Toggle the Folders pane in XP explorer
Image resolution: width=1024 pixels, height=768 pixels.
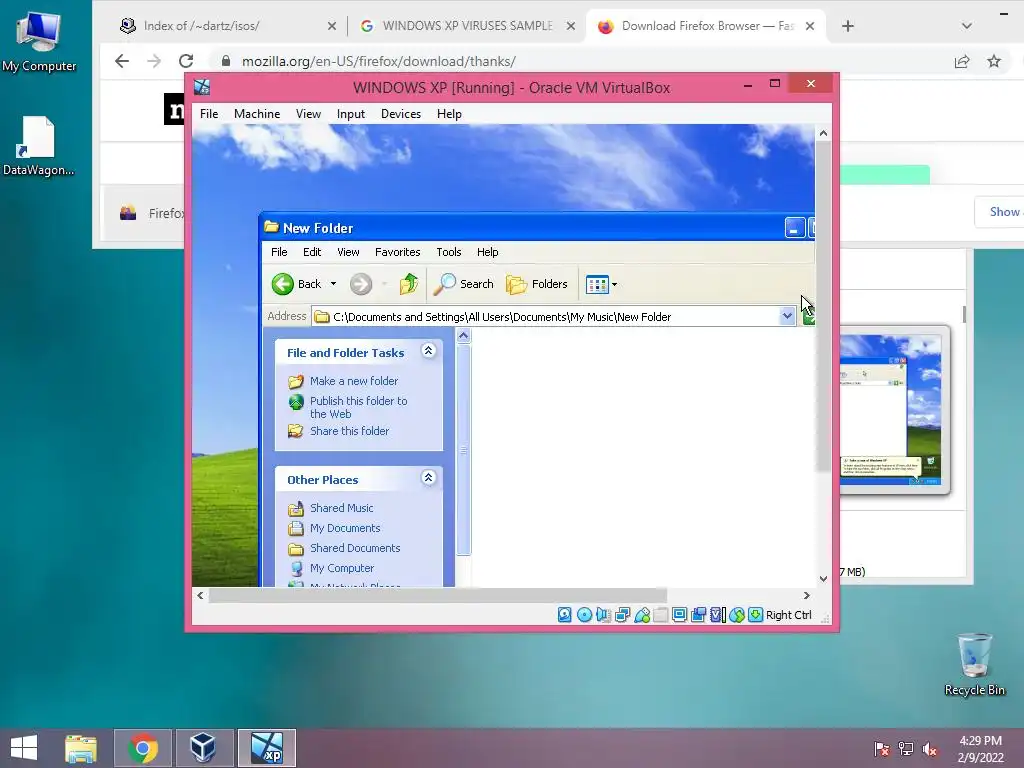pyautogui.click(x=537, y=284)
